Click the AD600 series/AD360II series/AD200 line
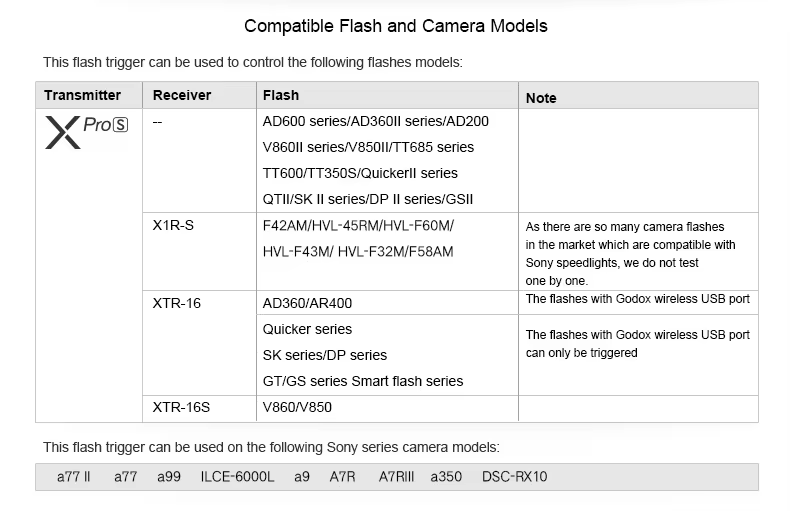This screenshot has height=511, width=790. pos(375,121)
